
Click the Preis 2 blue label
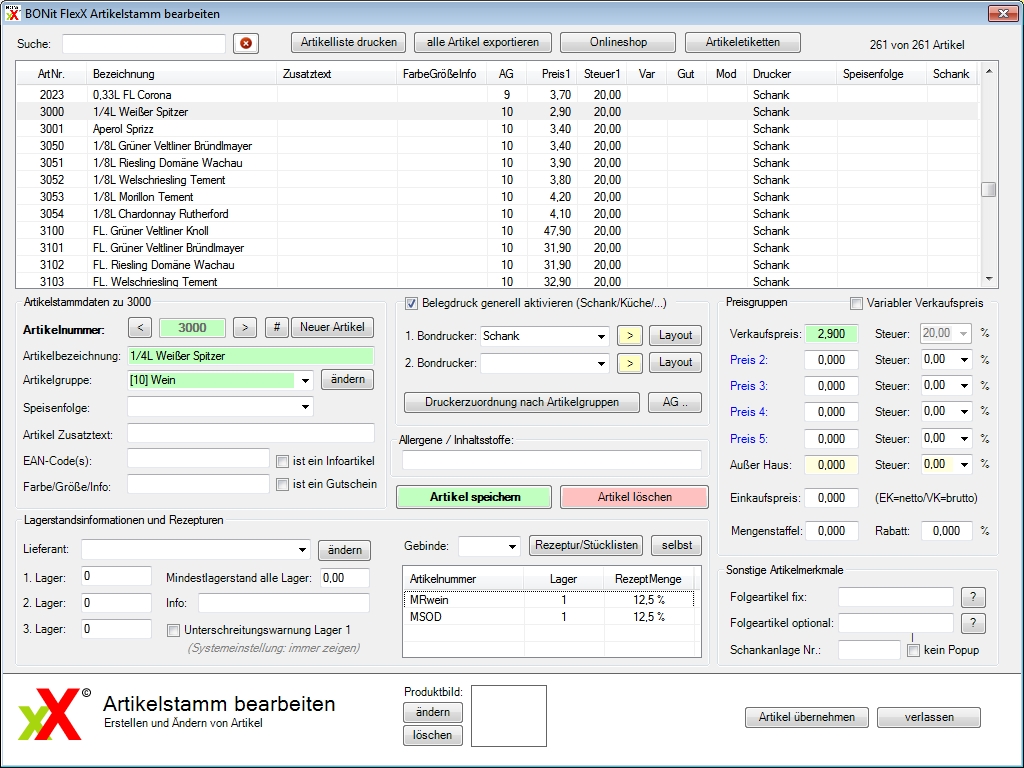click(x=748, y=360)
